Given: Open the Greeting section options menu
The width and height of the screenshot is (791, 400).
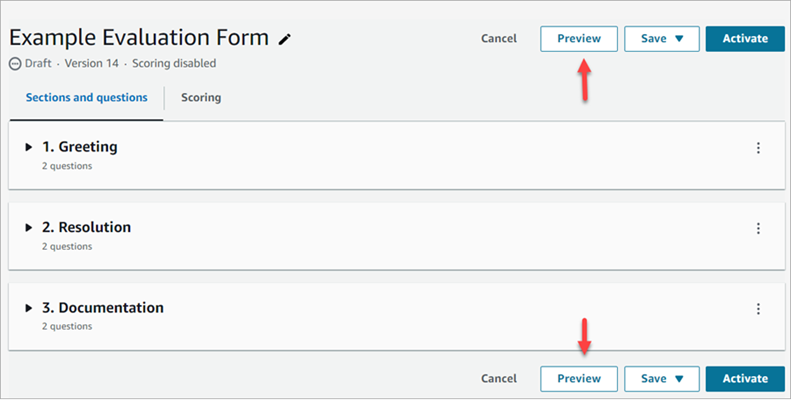Looking at the screenshot, I should [x=758, y=148].
